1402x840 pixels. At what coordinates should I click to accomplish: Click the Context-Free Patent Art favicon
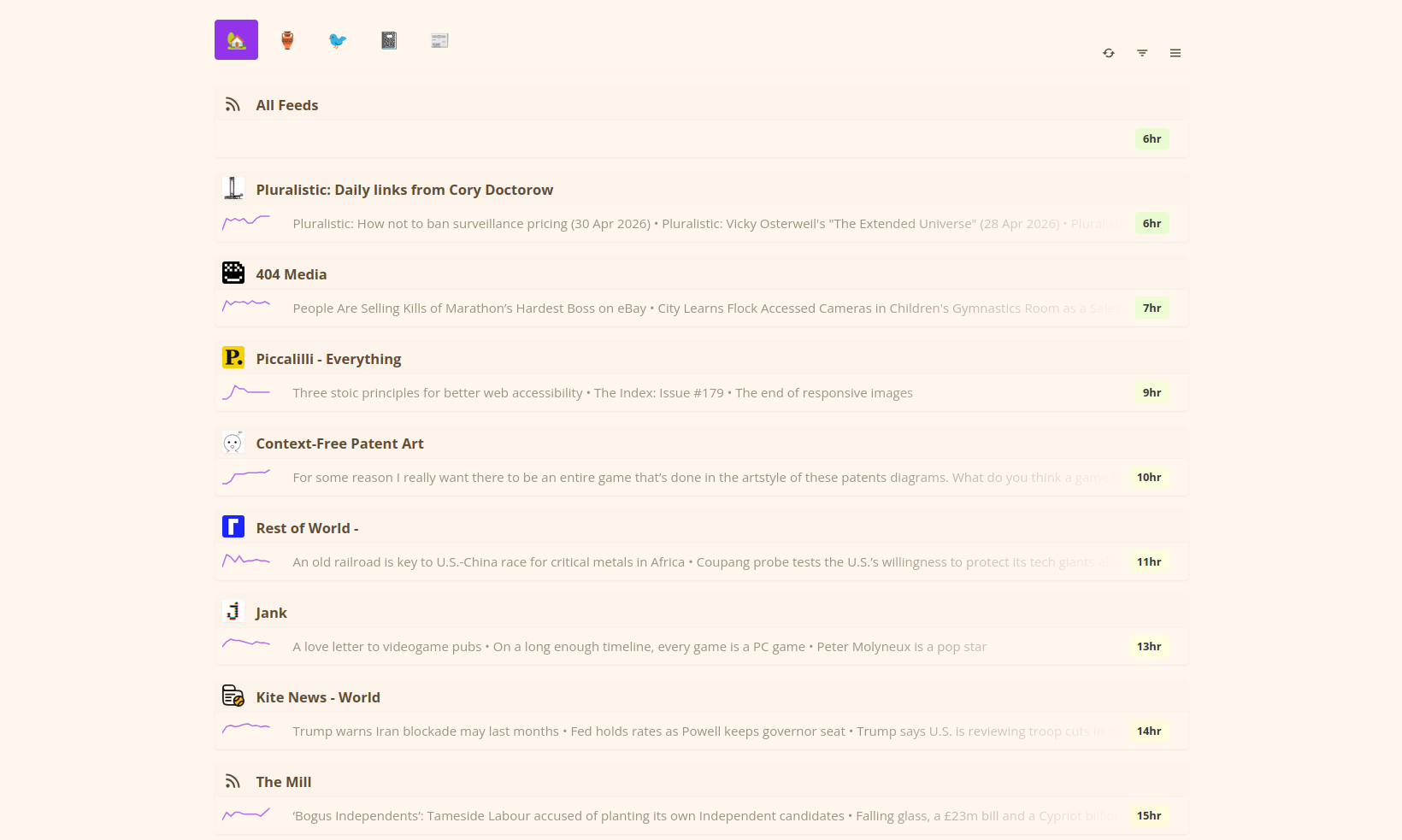tap(233, 442)
